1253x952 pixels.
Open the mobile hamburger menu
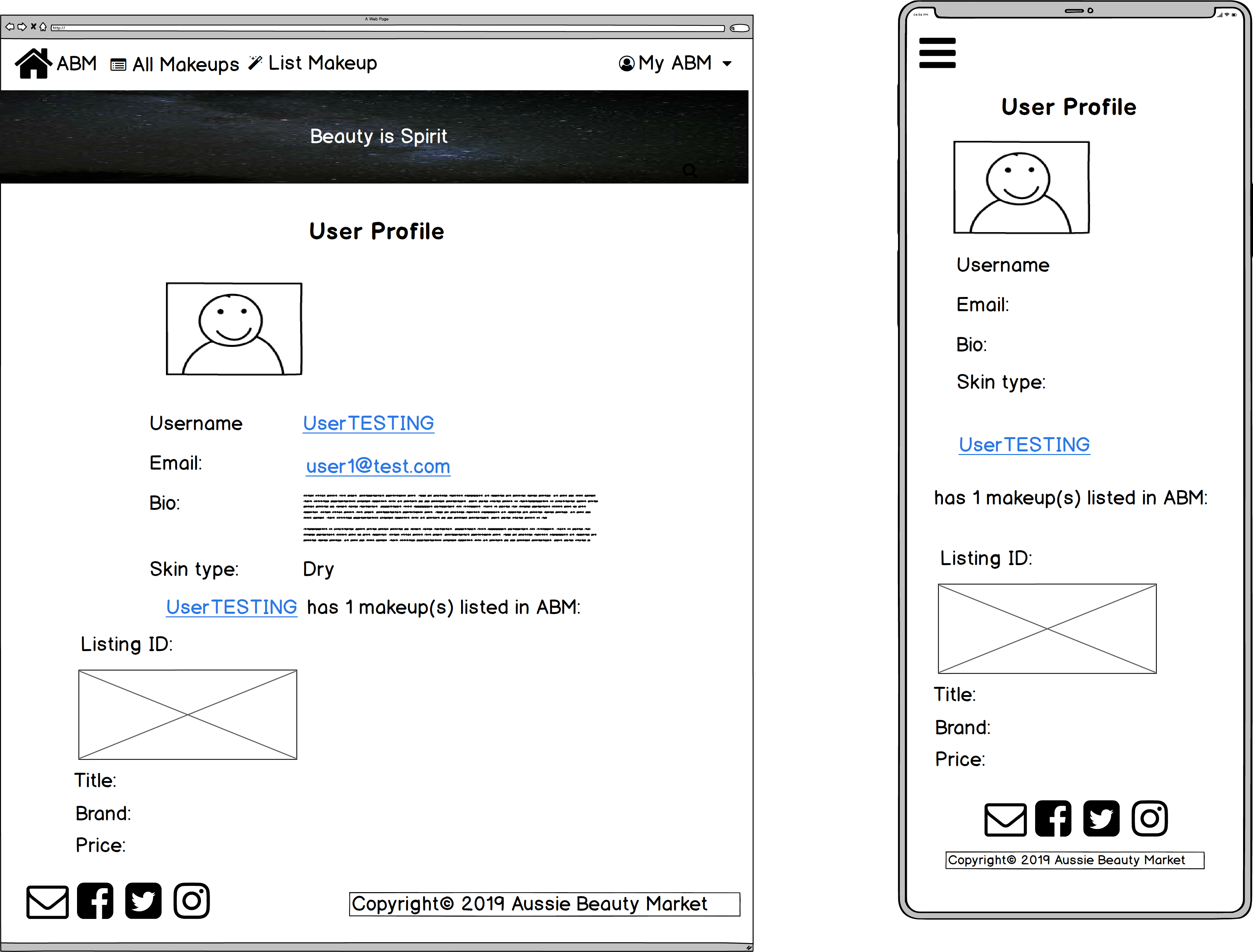pos(937,53)
